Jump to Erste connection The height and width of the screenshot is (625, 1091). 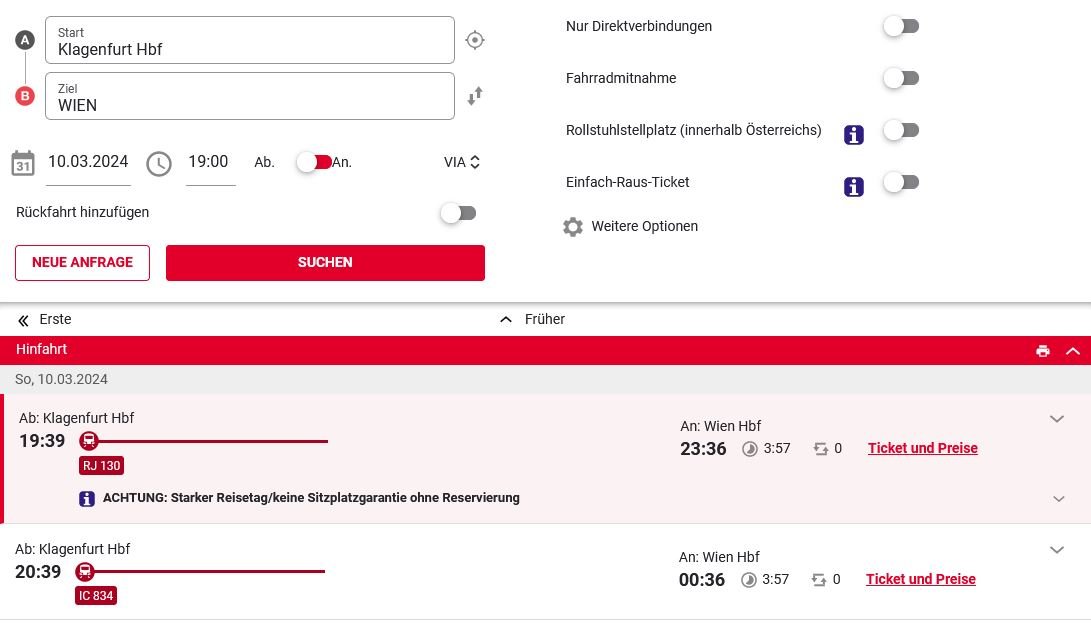[x=44, y=319]
